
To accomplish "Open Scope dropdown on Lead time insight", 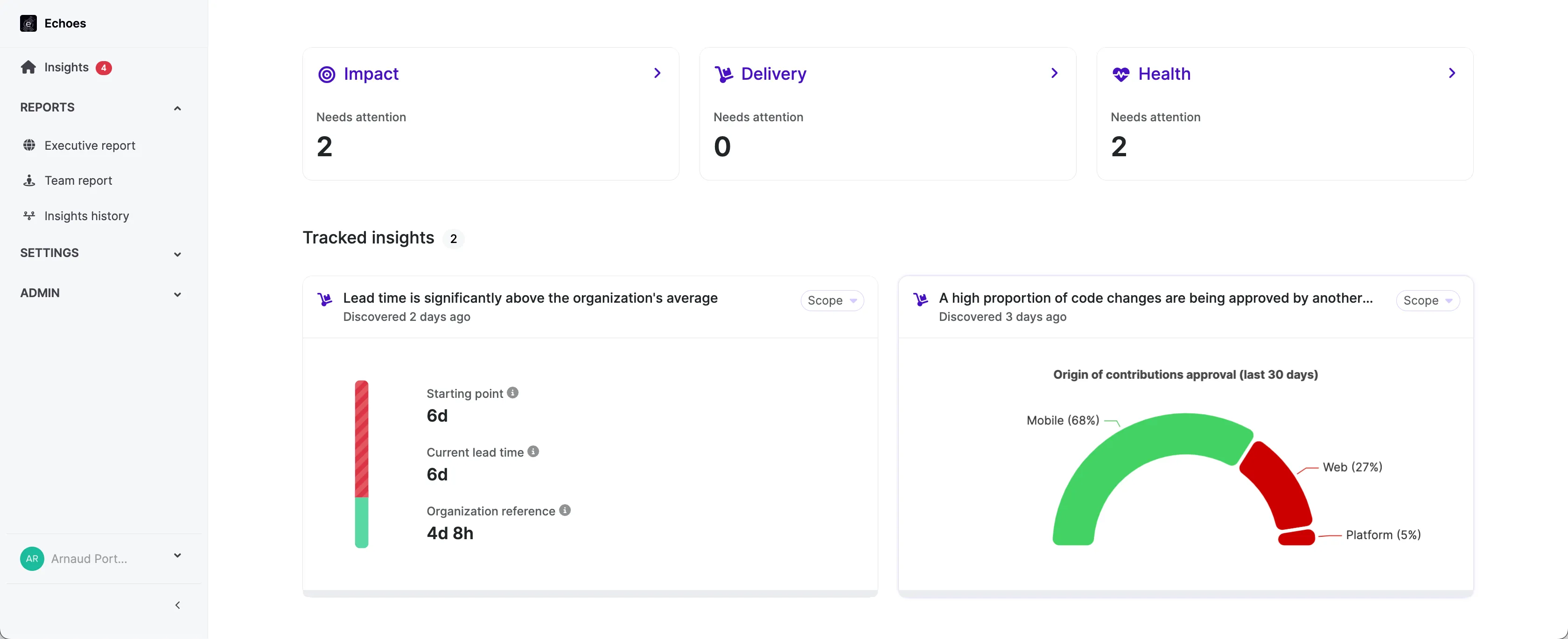I will click(x=832, y=301).
